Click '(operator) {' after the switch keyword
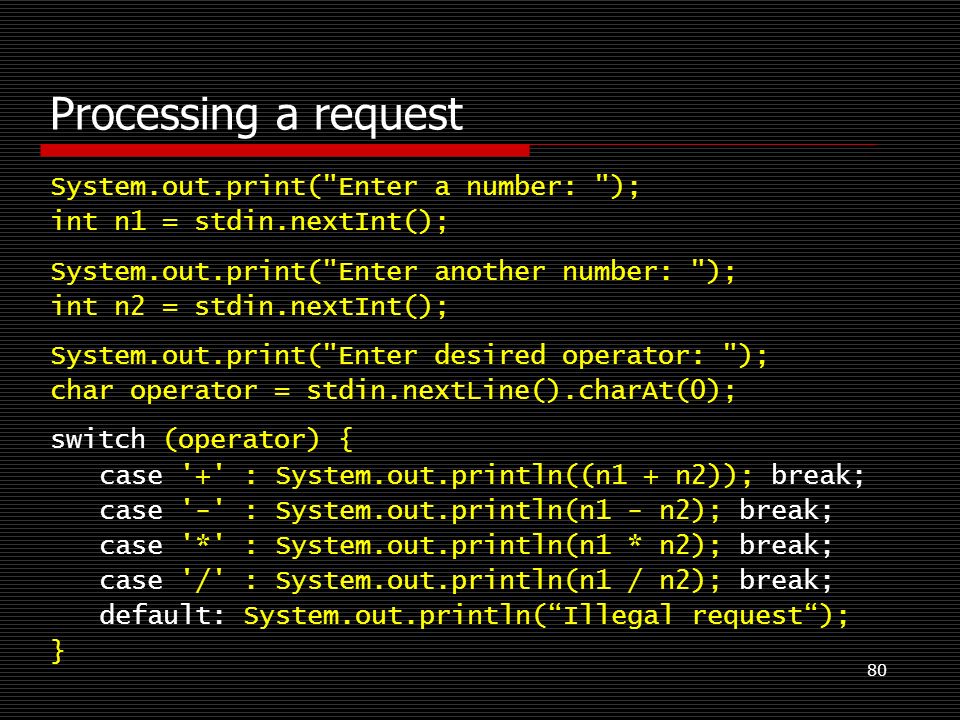This screenshot has width=960, height=720. [258, 440]
